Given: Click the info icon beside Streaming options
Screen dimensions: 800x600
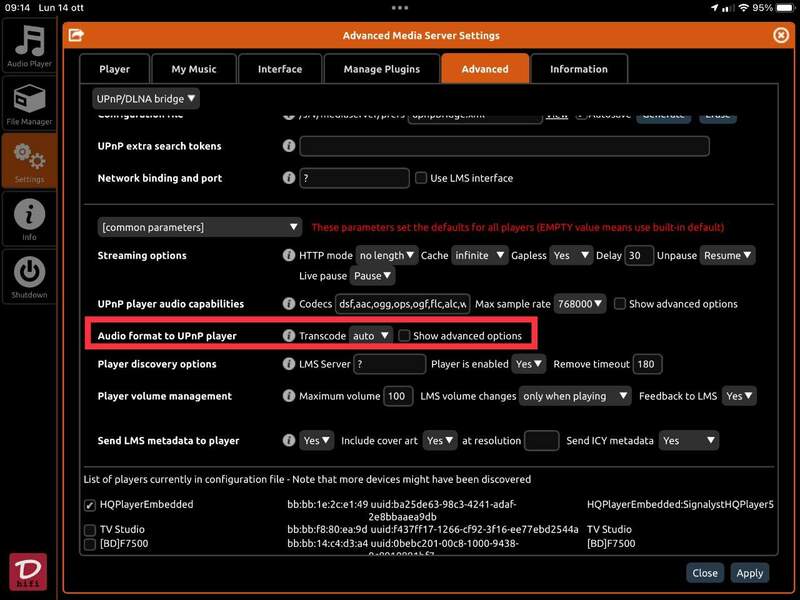Looking at the screenshot, I should point(289,256).
